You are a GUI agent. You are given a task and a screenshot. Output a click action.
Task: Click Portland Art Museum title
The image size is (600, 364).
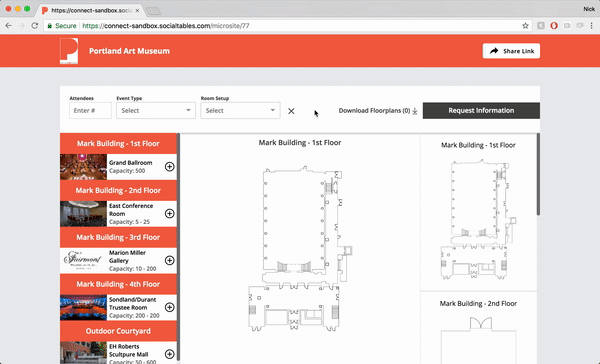click(x=129, y=51)
